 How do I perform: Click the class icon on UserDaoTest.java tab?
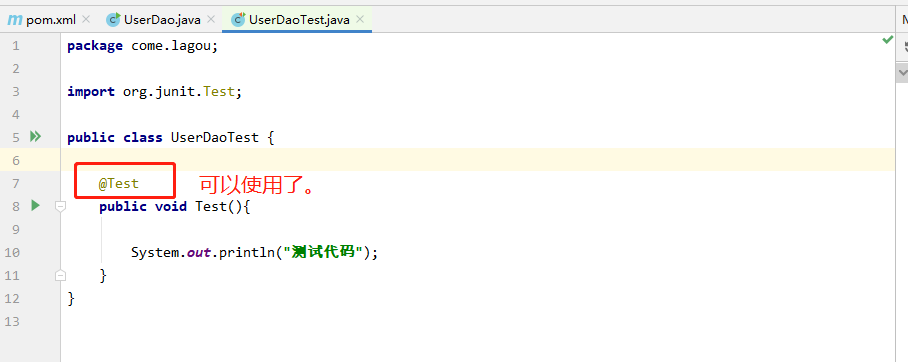pyautogui.click(x=238, y=20)
